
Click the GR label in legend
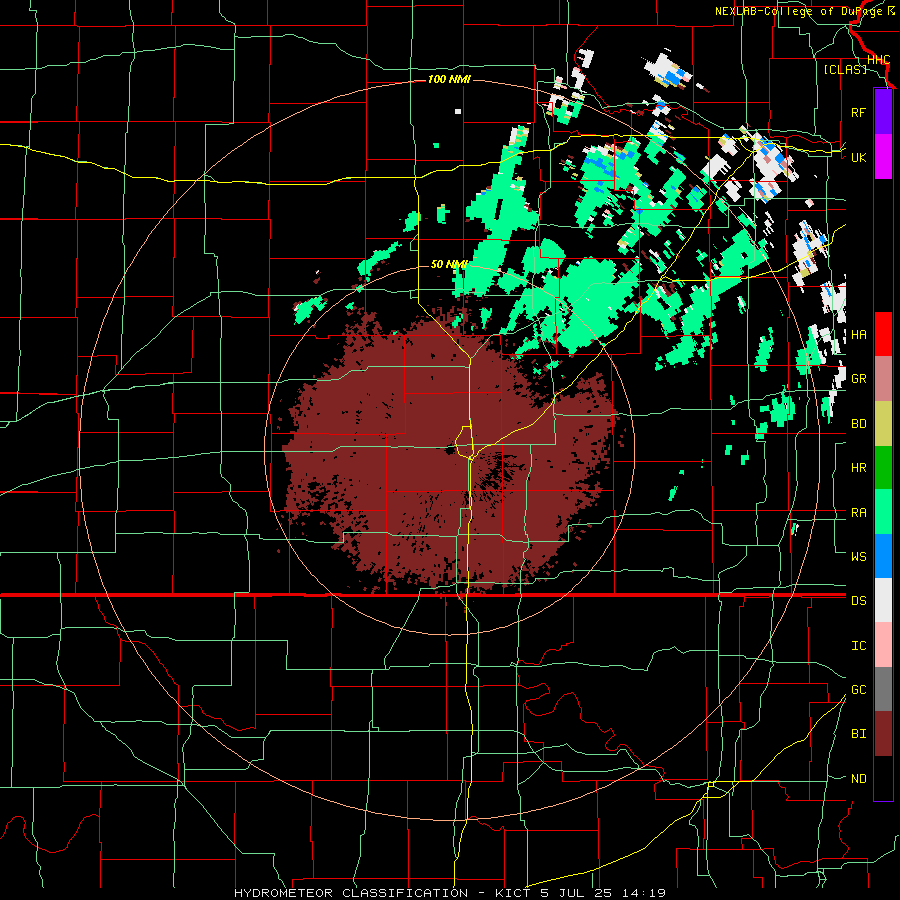pos(858,379)
